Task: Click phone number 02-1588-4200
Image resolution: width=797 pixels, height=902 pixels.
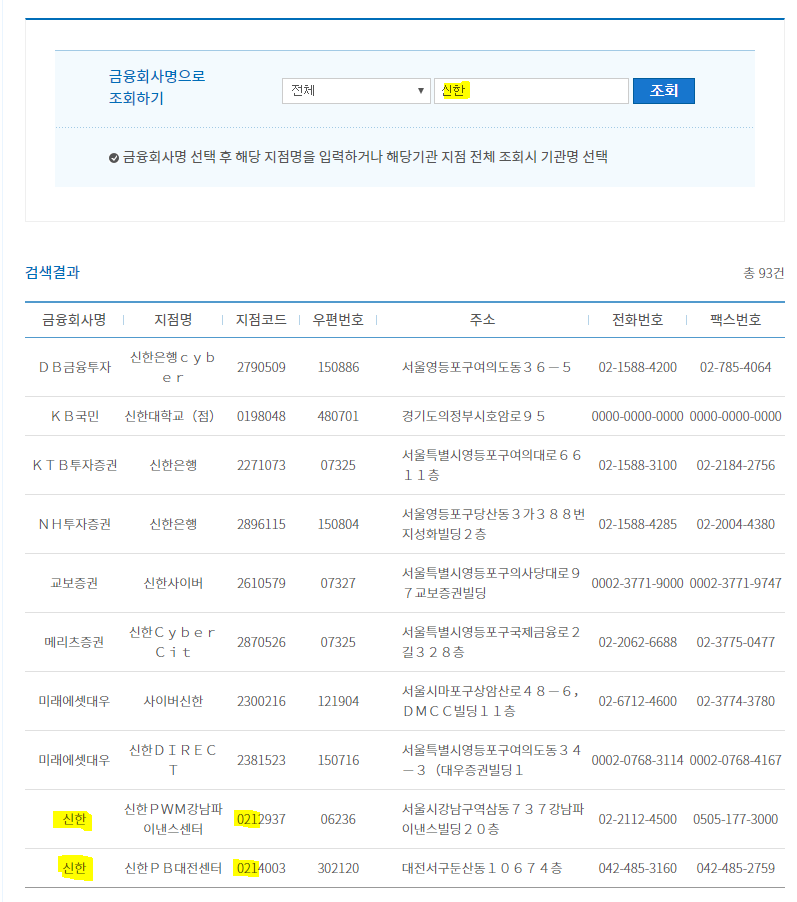Action: pos(638,367)
